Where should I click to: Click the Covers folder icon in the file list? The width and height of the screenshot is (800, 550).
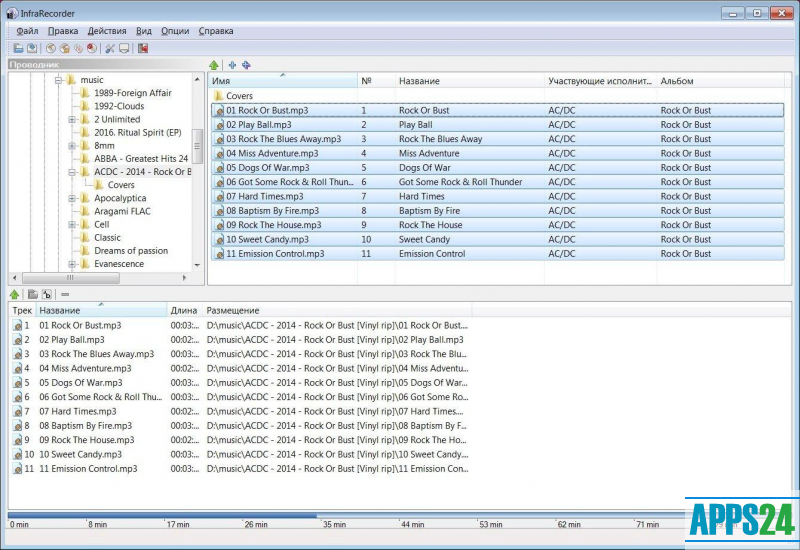point(218,96)
